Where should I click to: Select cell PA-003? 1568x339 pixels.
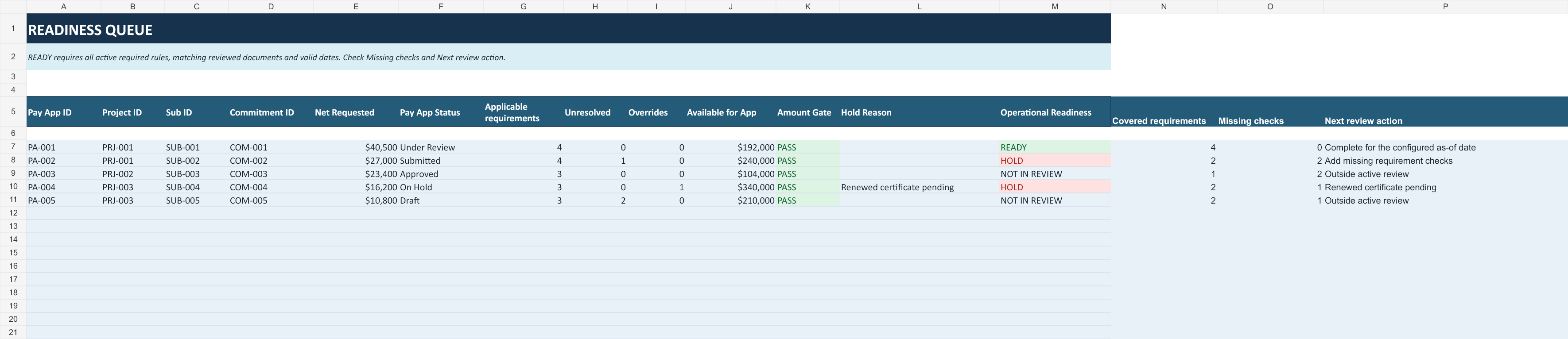click(64, 174)
